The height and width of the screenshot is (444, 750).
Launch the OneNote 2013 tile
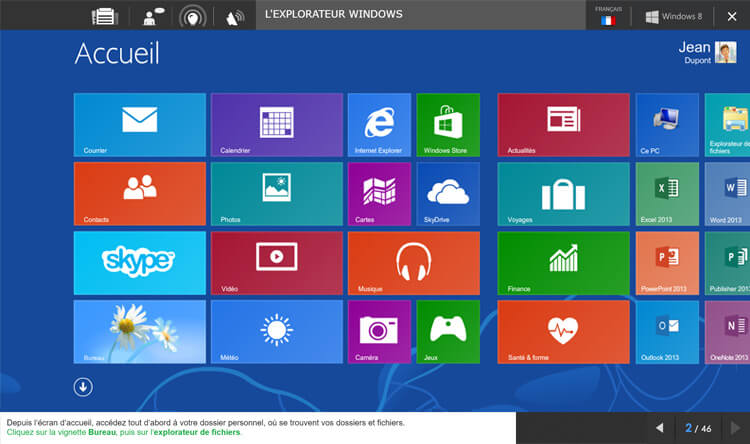click(x=727, y=332)
